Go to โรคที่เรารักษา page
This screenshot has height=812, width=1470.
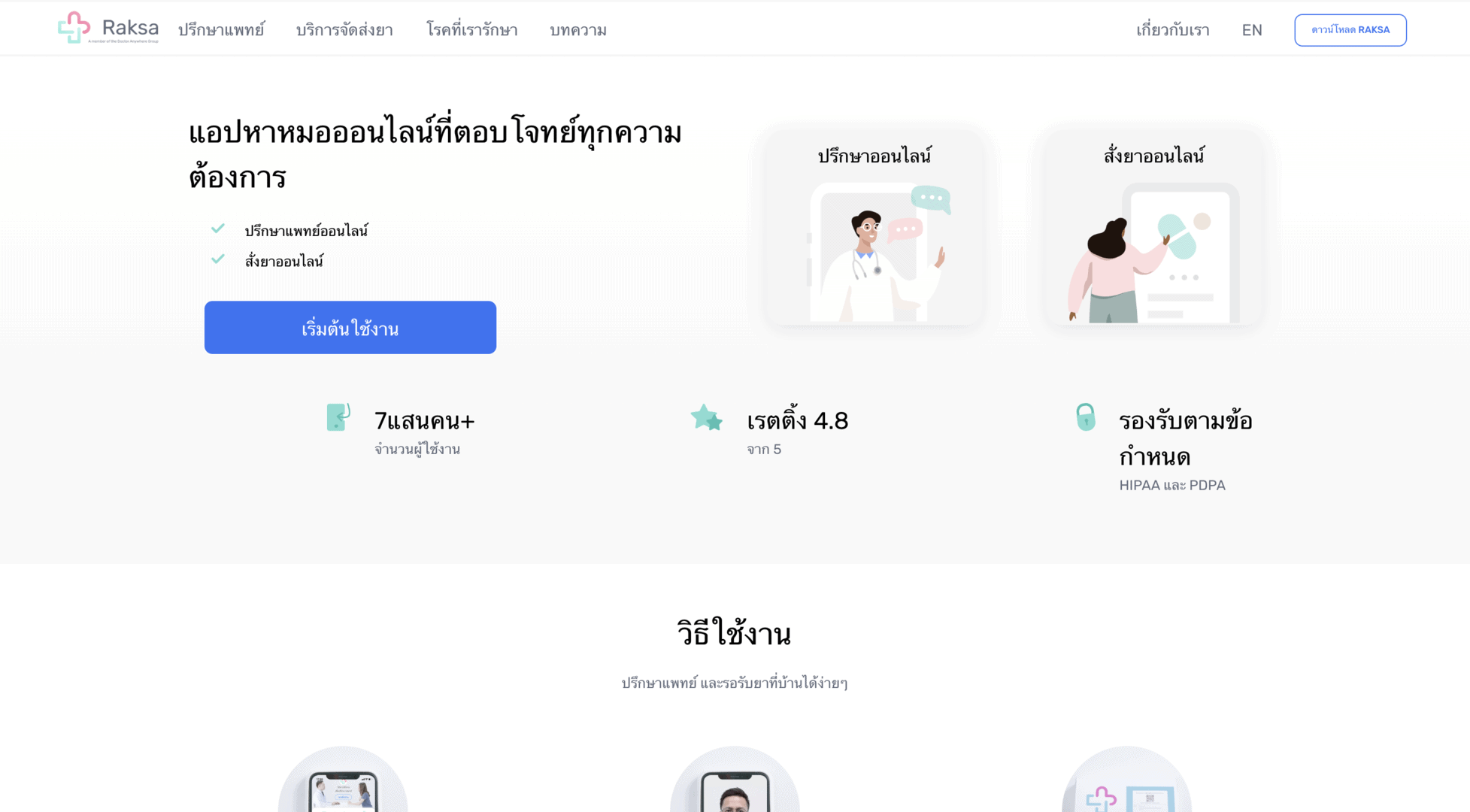[x=471, y=30]
